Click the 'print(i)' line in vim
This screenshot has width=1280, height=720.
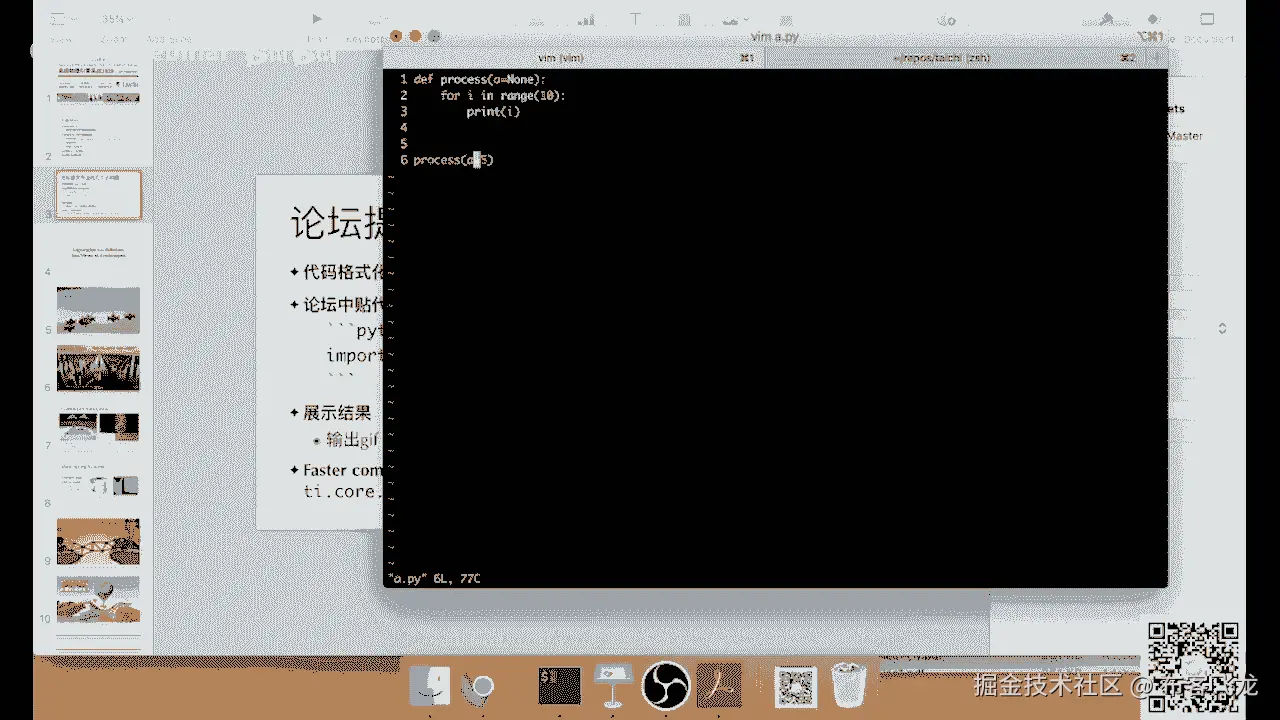pyautogui.click(x=493, y=112)
